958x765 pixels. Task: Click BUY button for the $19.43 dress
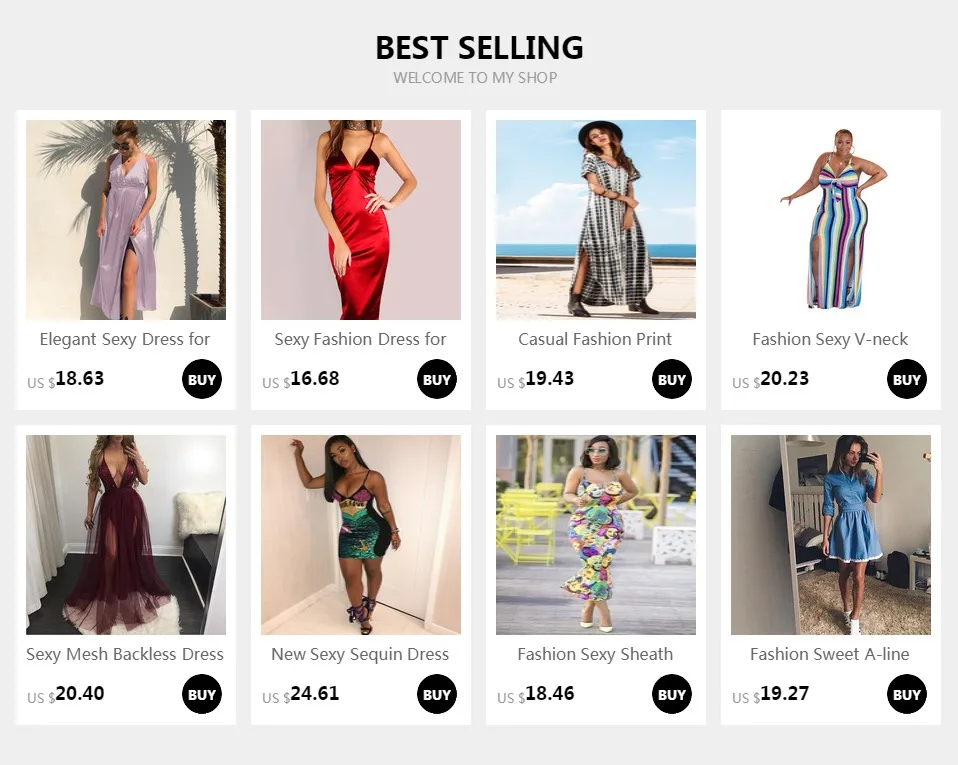(x=671, y=379)
